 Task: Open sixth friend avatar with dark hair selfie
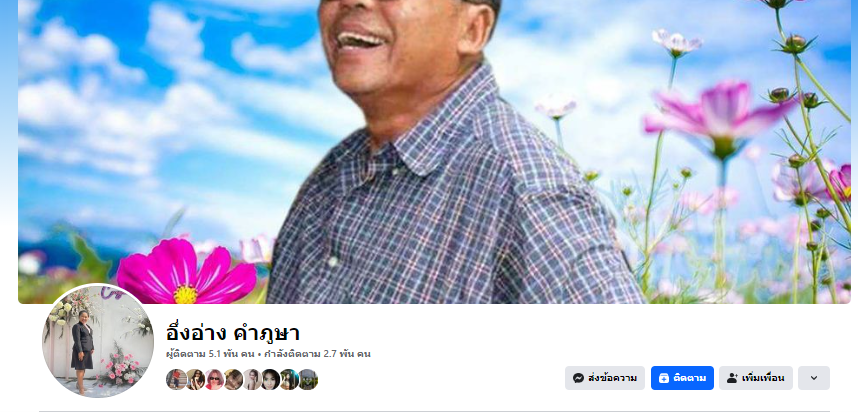coord(270,379)
